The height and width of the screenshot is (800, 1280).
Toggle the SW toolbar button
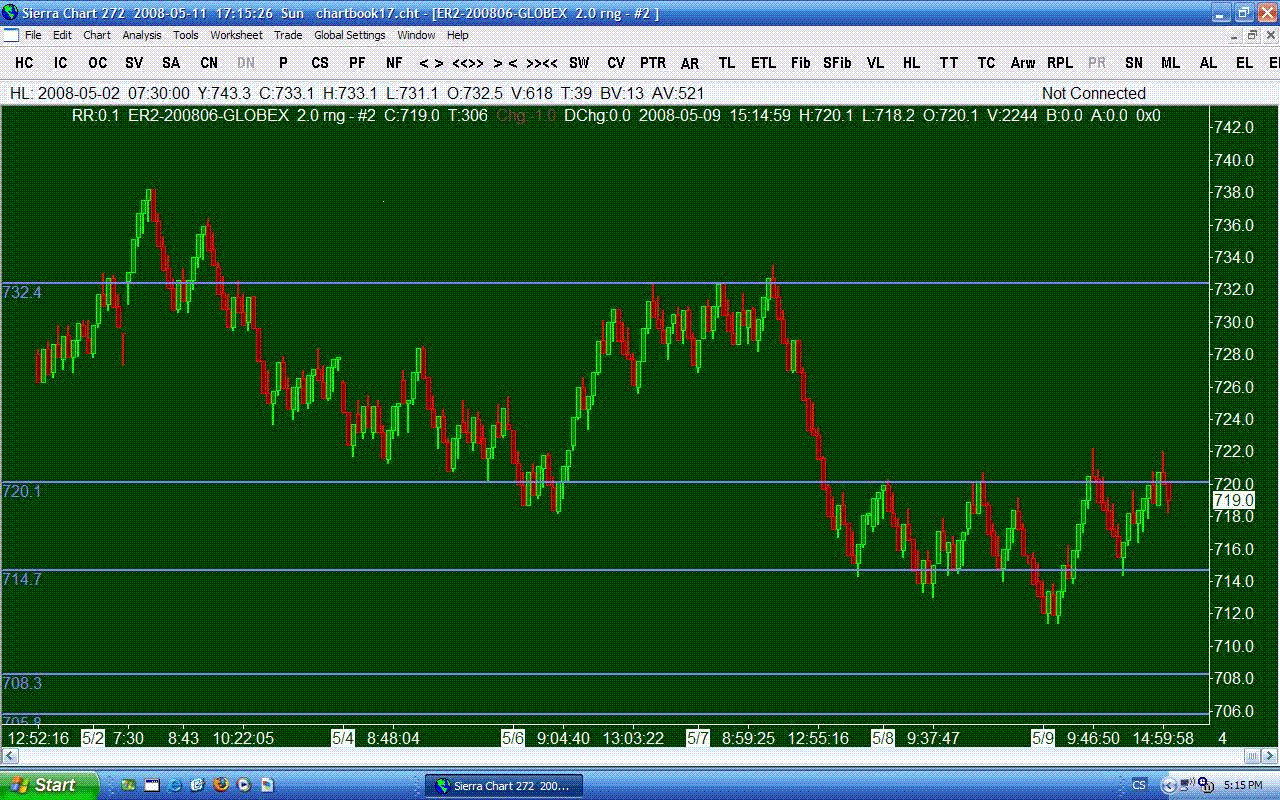click(579, 63)
